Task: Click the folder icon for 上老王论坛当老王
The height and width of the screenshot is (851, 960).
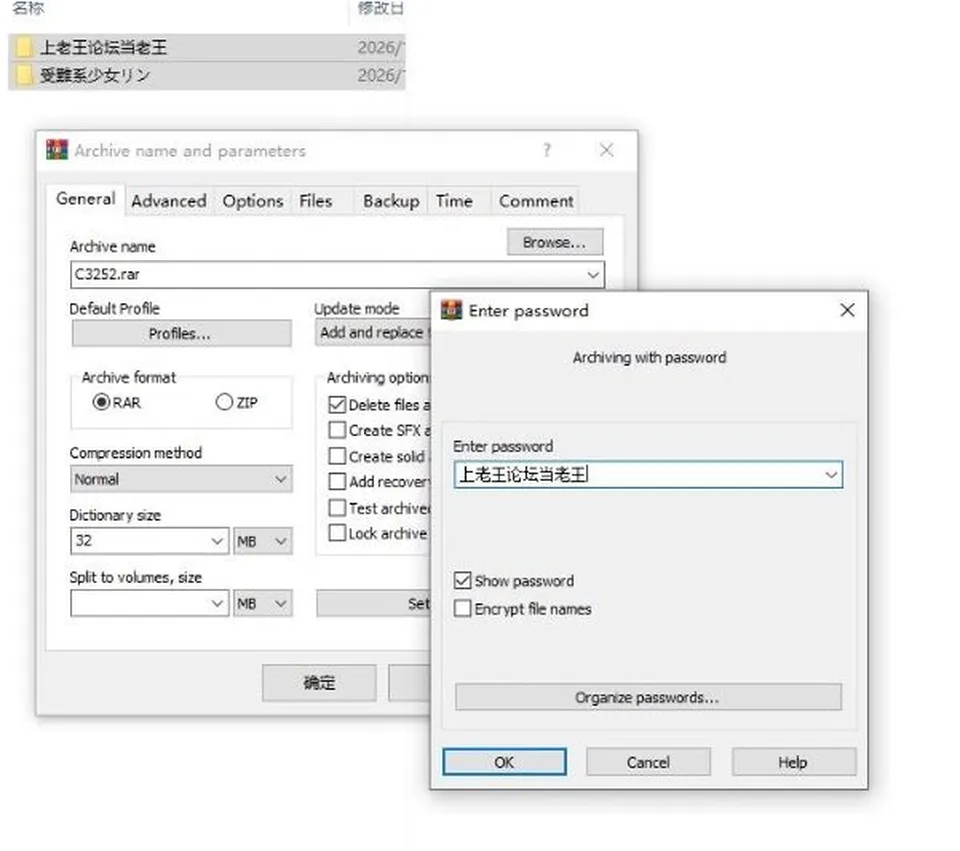Action: coord(24,47)
